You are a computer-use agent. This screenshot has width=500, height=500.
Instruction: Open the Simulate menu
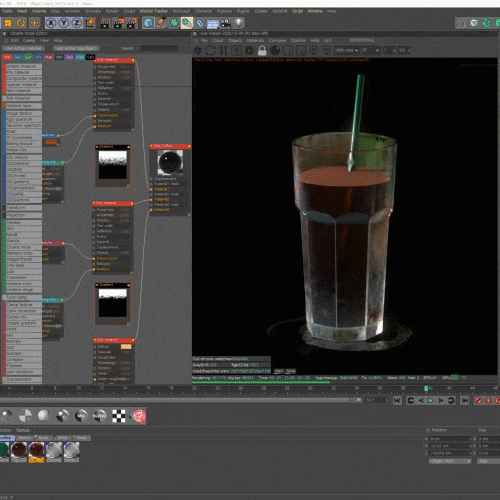[x=93, y=11]
